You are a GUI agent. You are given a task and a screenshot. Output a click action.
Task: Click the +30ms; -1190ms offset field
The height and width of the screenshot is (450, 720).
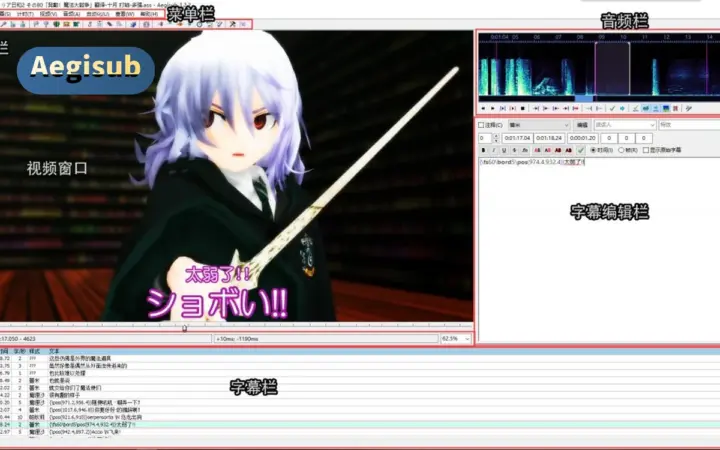pos(326,338)
